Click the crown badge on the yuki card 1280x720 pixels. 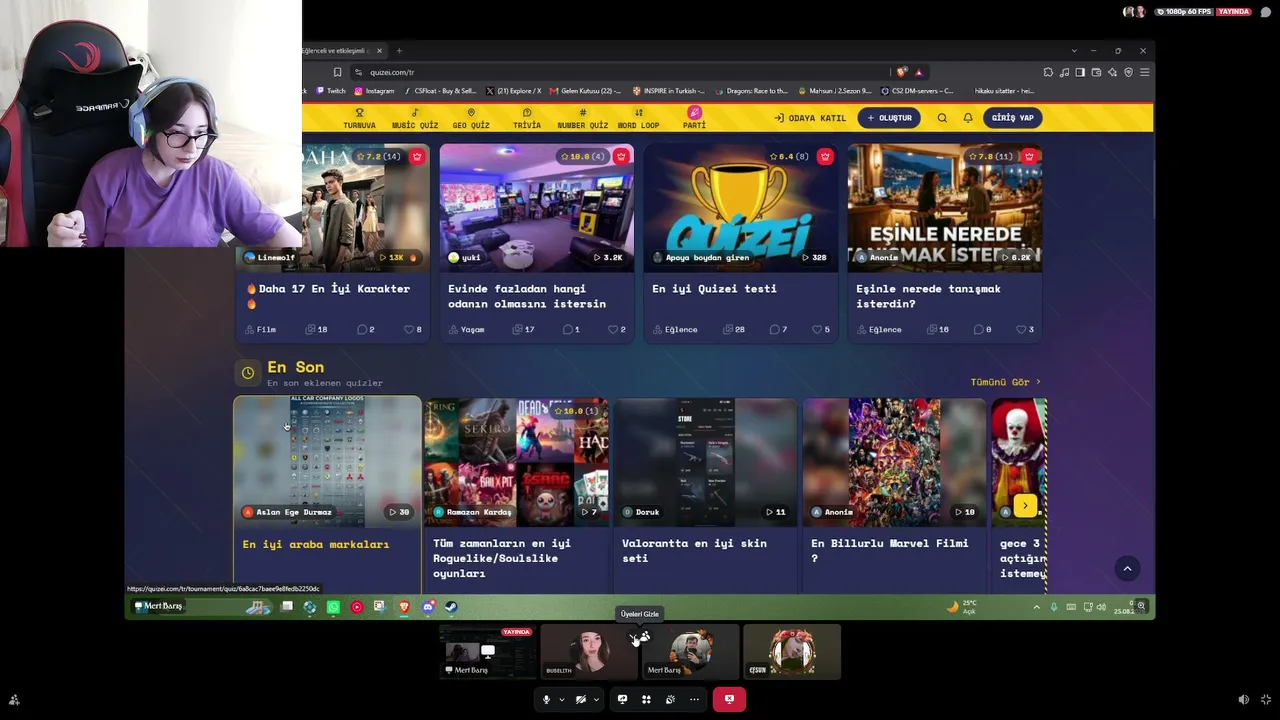[621, 156]
